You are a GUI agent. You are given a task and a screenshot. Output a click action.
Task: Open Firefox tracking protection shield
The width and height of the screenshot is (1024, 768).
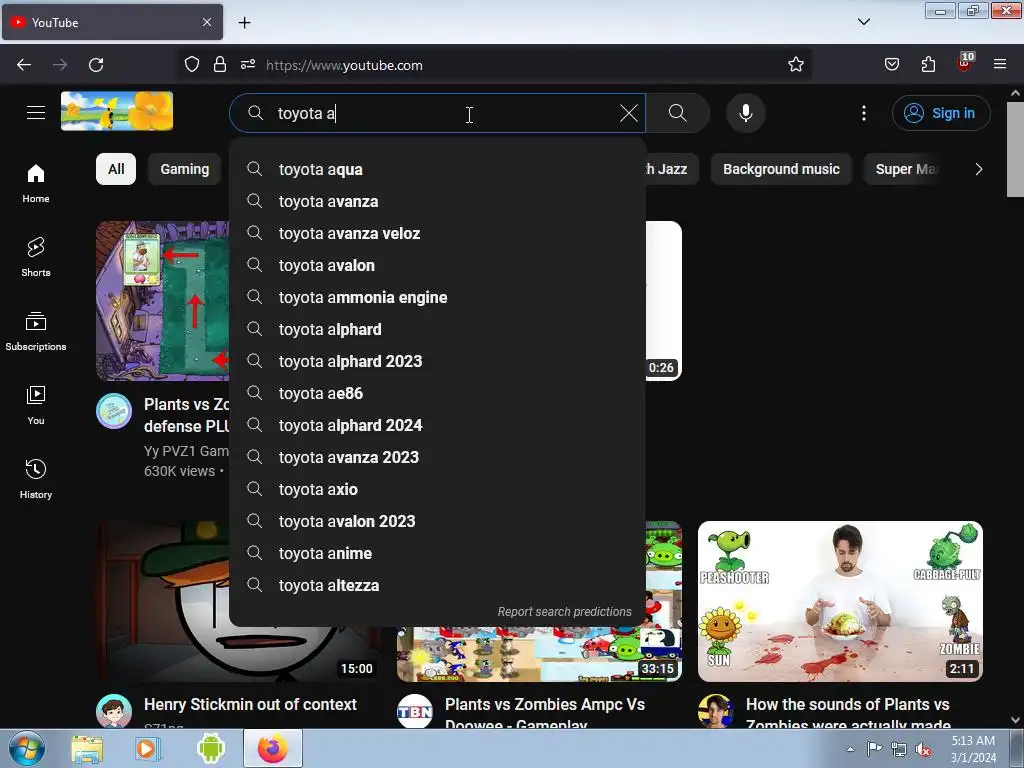191,65
